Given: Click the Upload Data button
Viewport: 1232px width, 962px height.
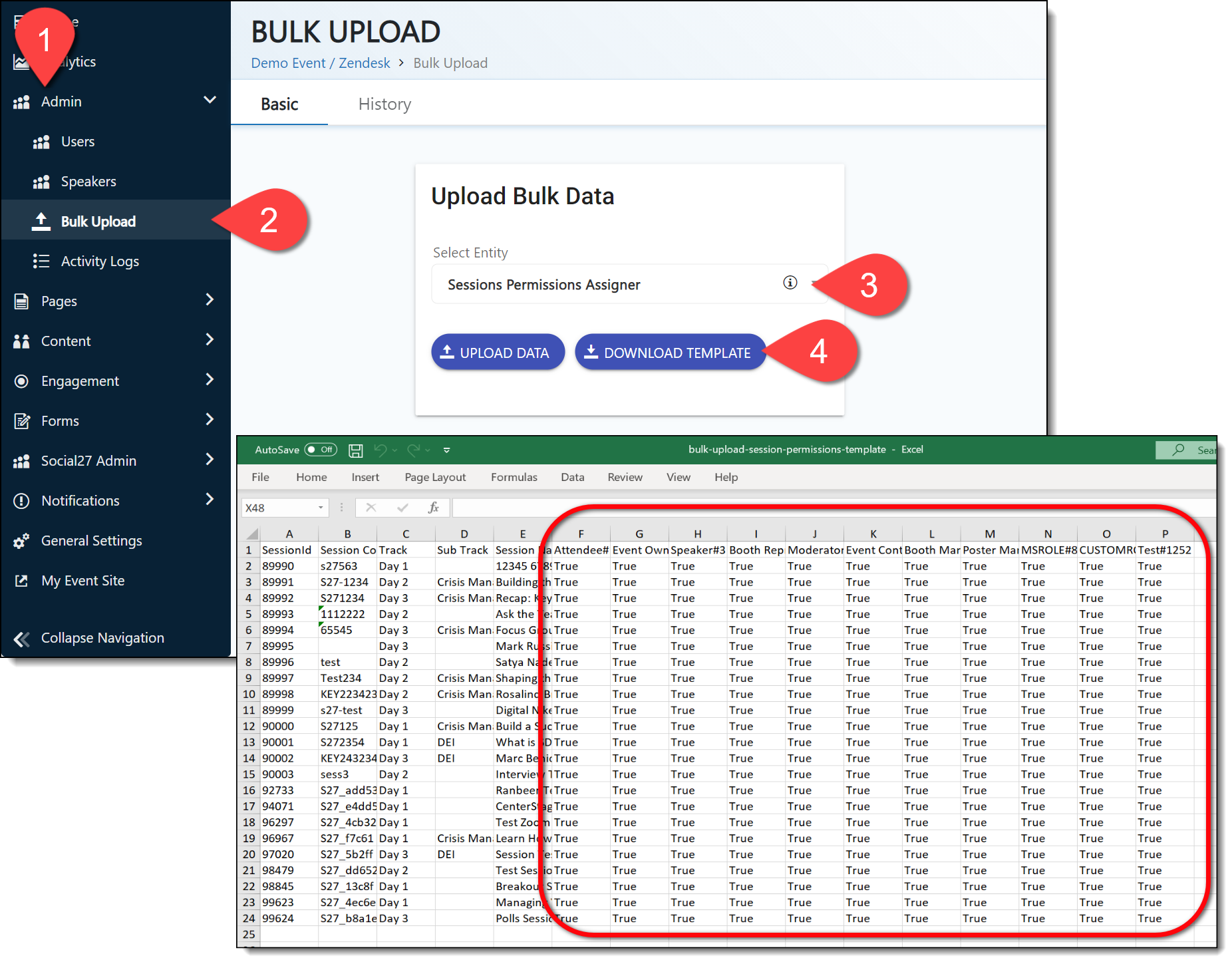Looking at the screenshot, I should [x=498, y=353].
